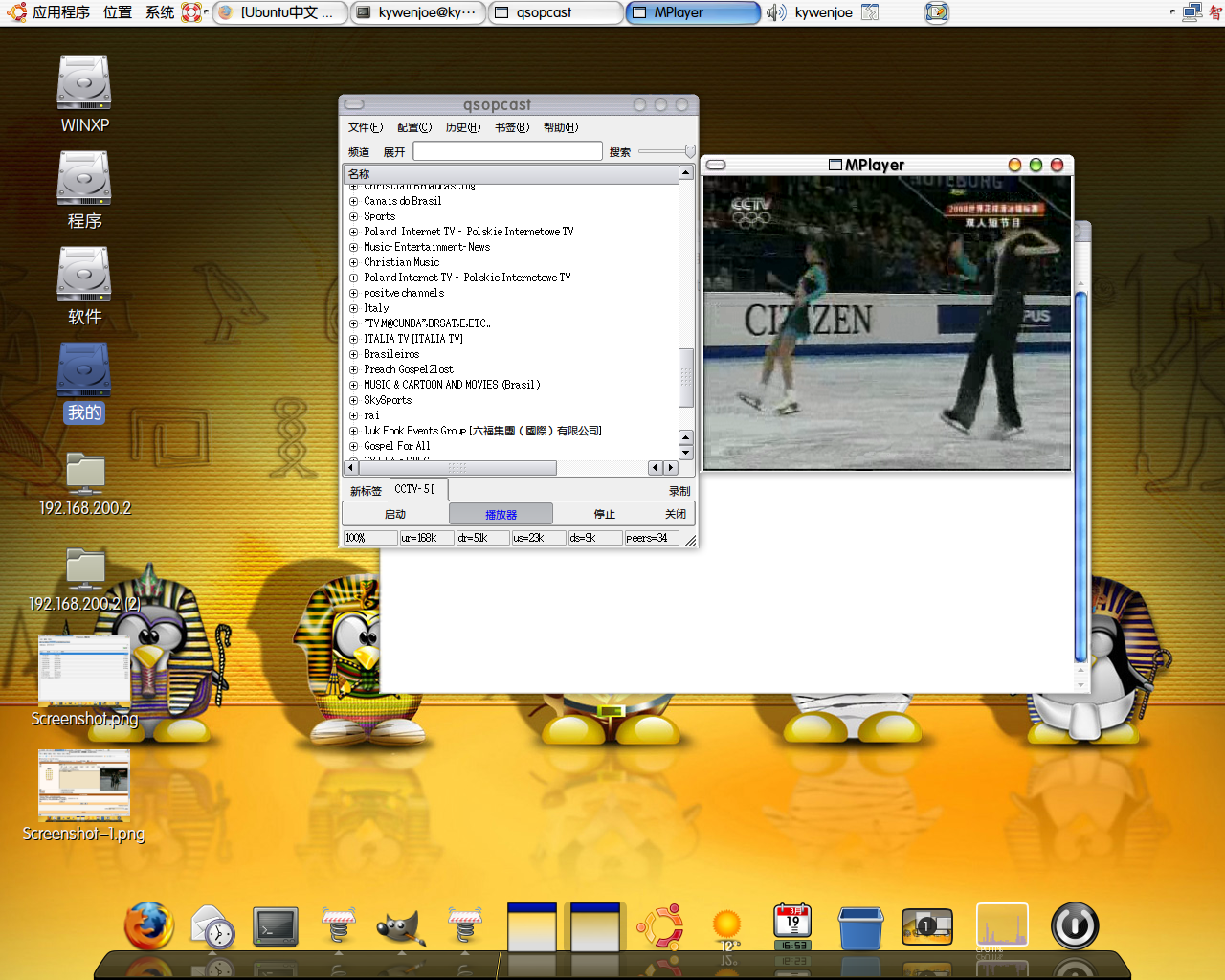Open the mail and clock dock icon
Screen dimensions: 1225x980
coord(212,926)
